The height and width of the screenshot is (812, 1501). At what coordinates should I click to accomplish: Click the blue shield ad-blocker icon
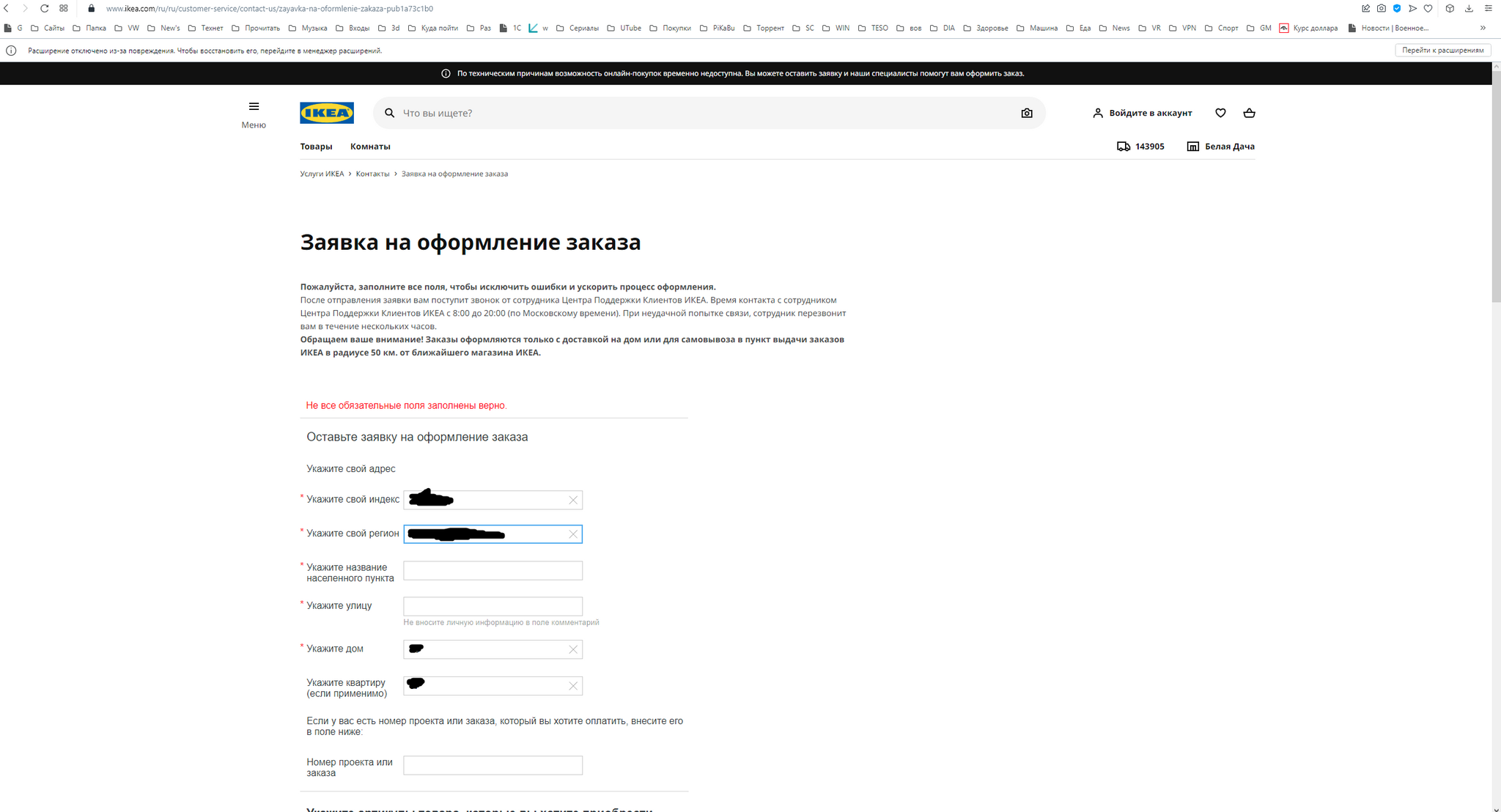[1397, 9]
